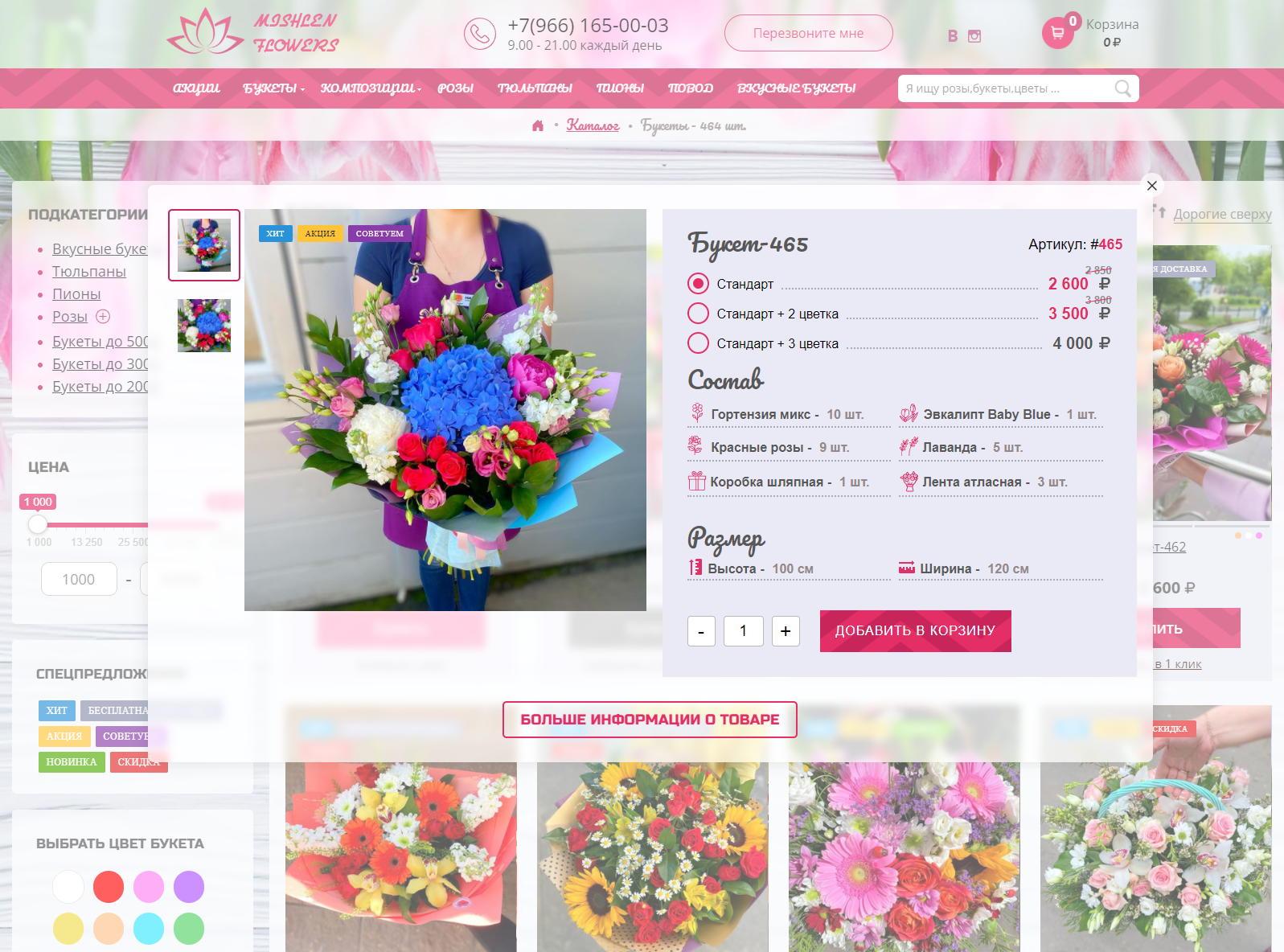Click the search magnifier icon

tap(1123, 88)
